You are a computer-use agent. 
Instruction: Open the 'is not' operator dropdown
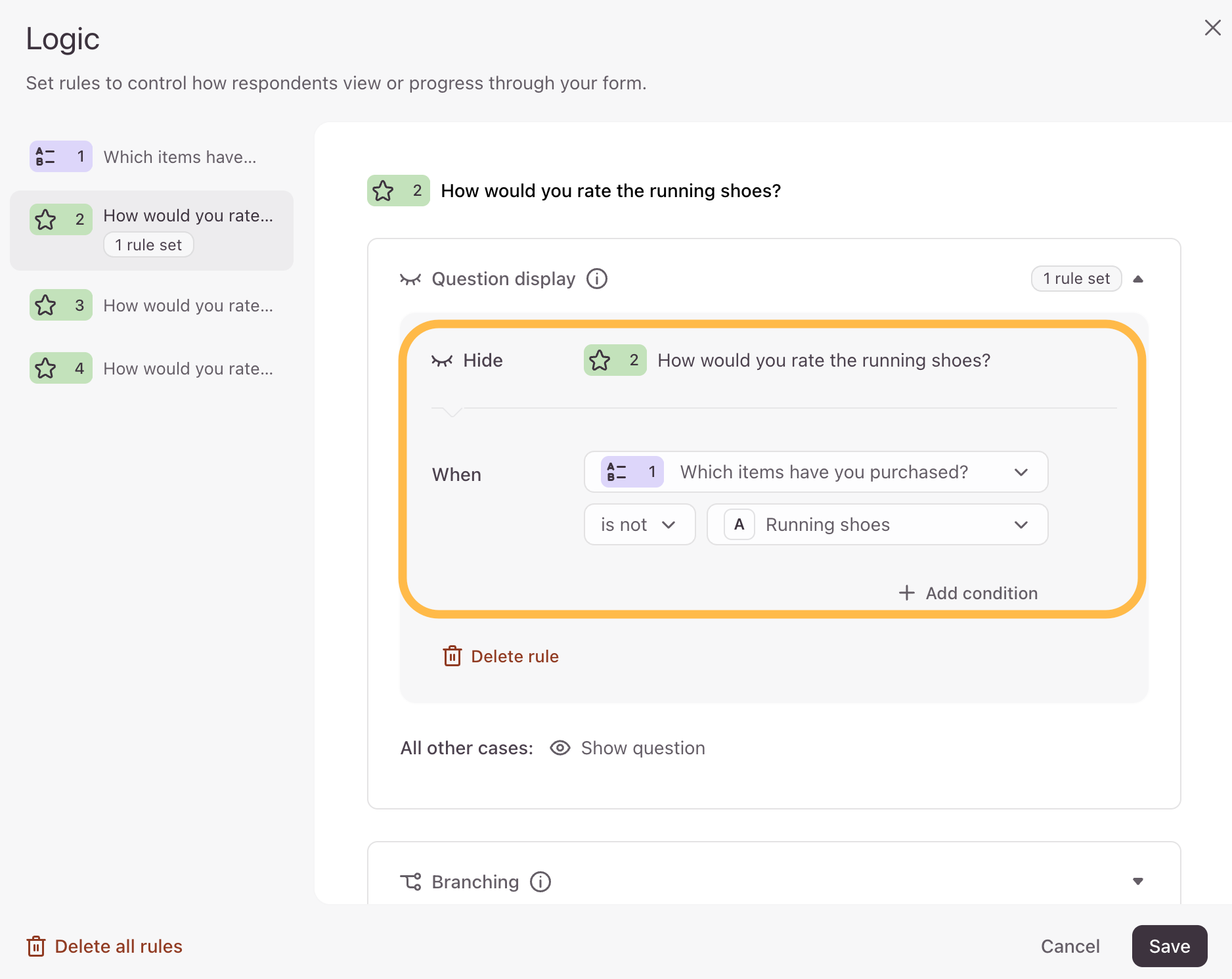click(x=640, y=524)
